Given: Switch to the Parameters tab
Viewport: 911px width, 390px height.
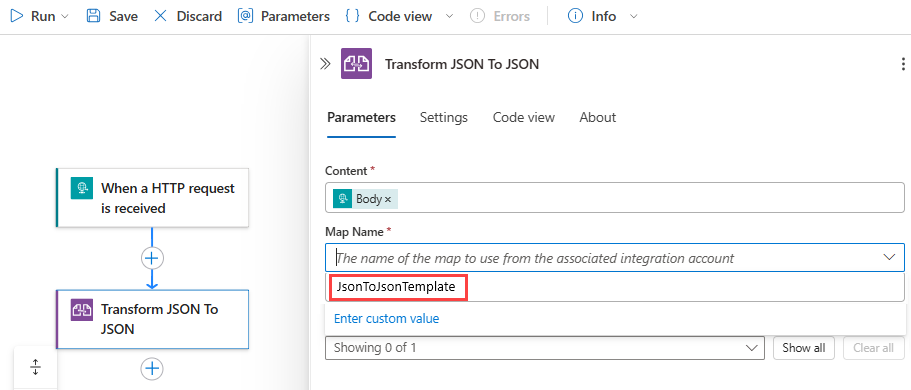Looking at the screenshot, I should (x=361, y=117).
